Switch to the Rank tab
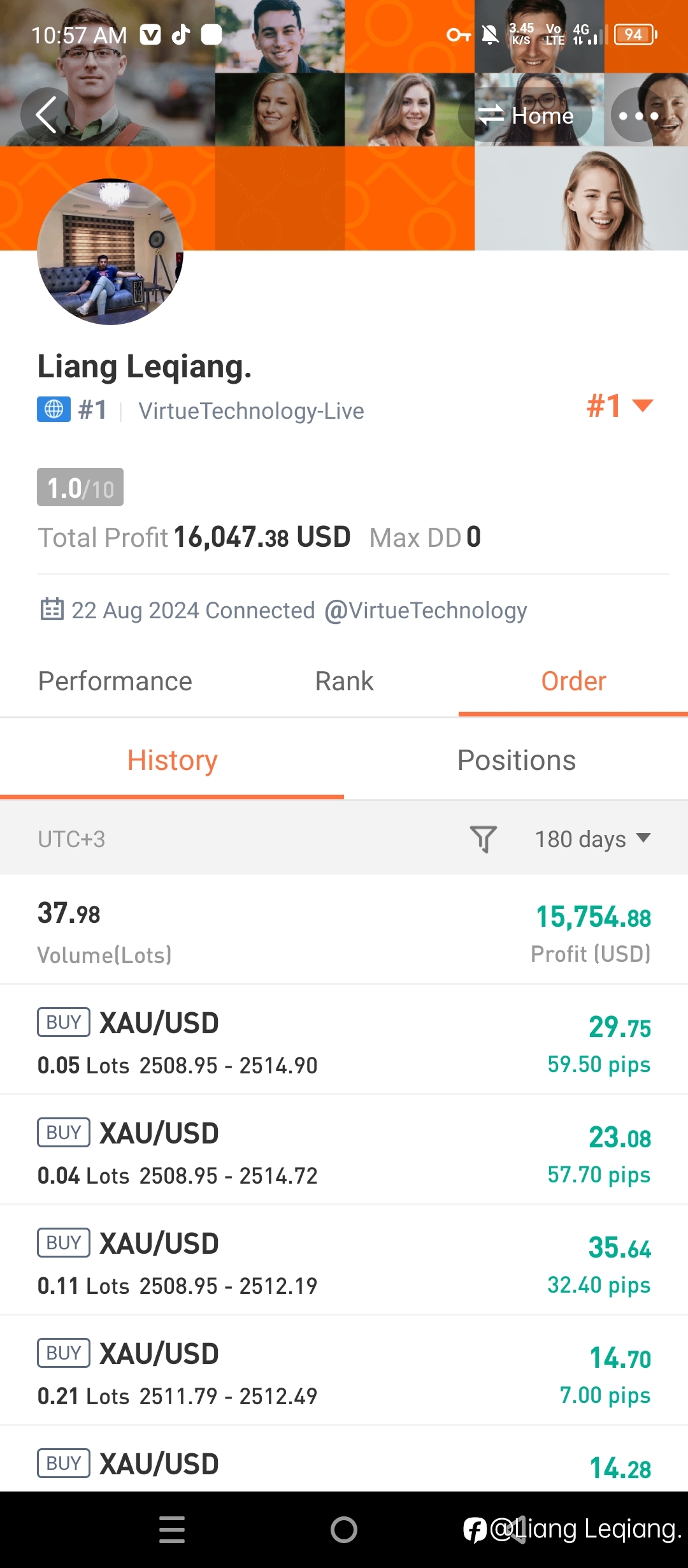This screenshot has width=688, height=1568. pyautogui.click(x=344, y=681)
